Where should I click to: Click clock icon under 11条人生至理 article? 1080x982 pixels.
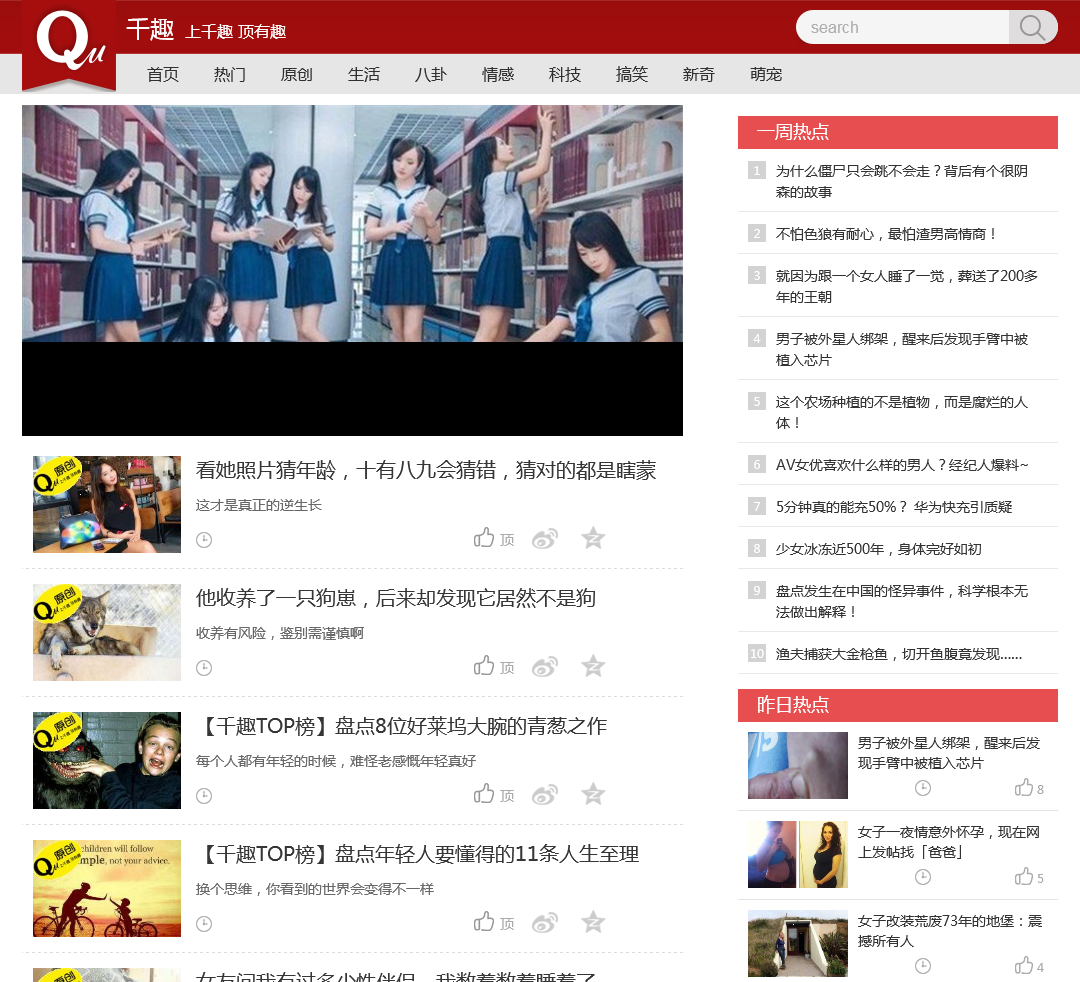tap(204, 924)
